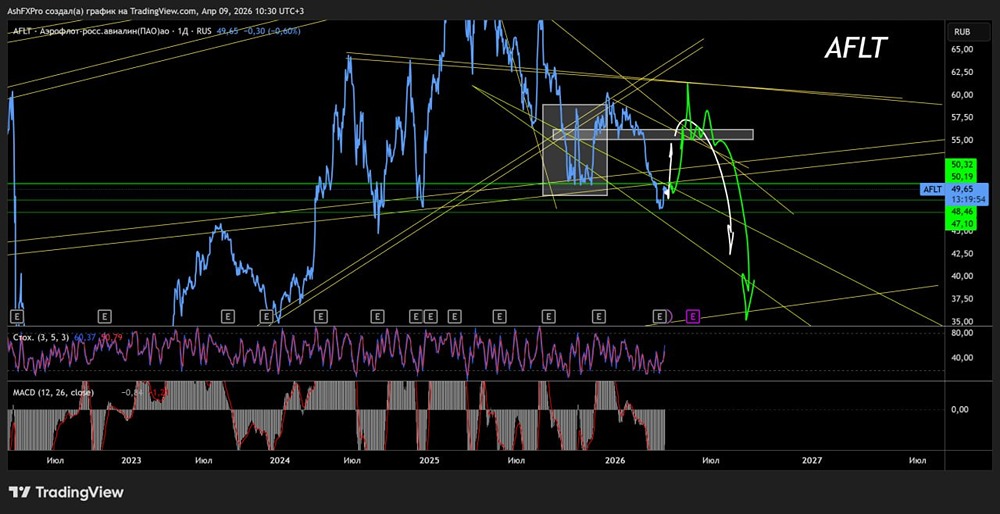Click the 2027 time axis label
The width and height of the screenshot is (1000, 514).
(x=812, y=459)
